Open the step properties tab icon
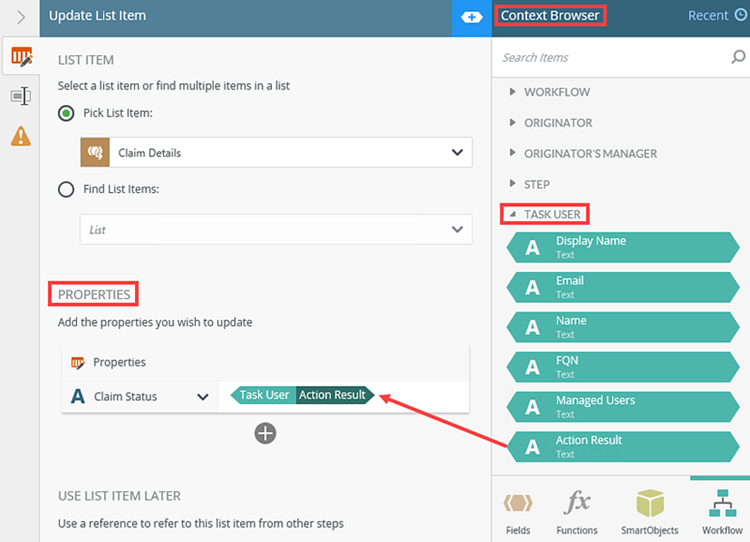The image size is (750, 542). coord(20,96)
